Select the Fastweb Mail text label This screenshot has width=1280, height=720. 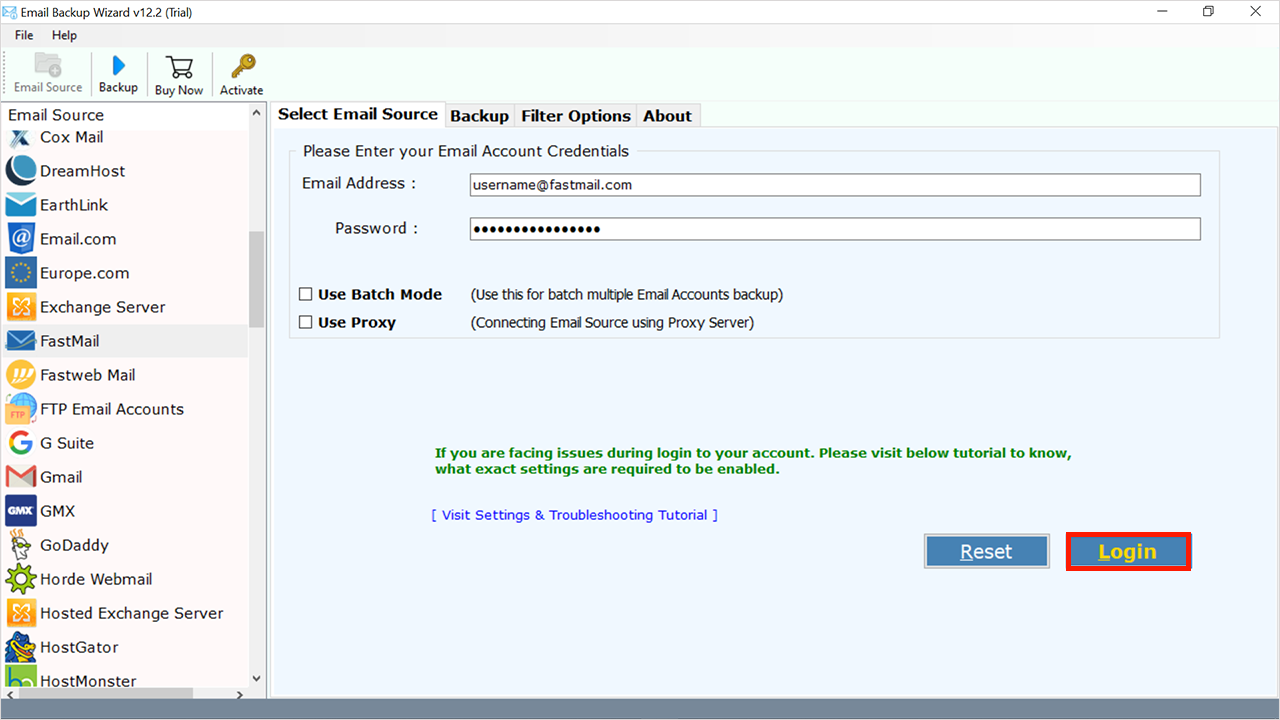(x=88, y=375)
